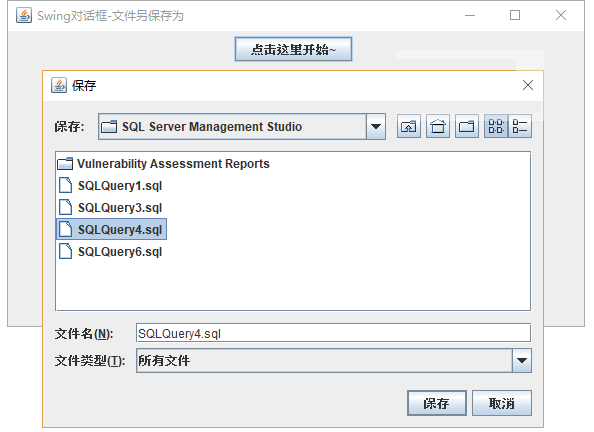This screenshot has height=432, width=594.
Task: Close the 保存 dialog
Action: click(528, 85)
